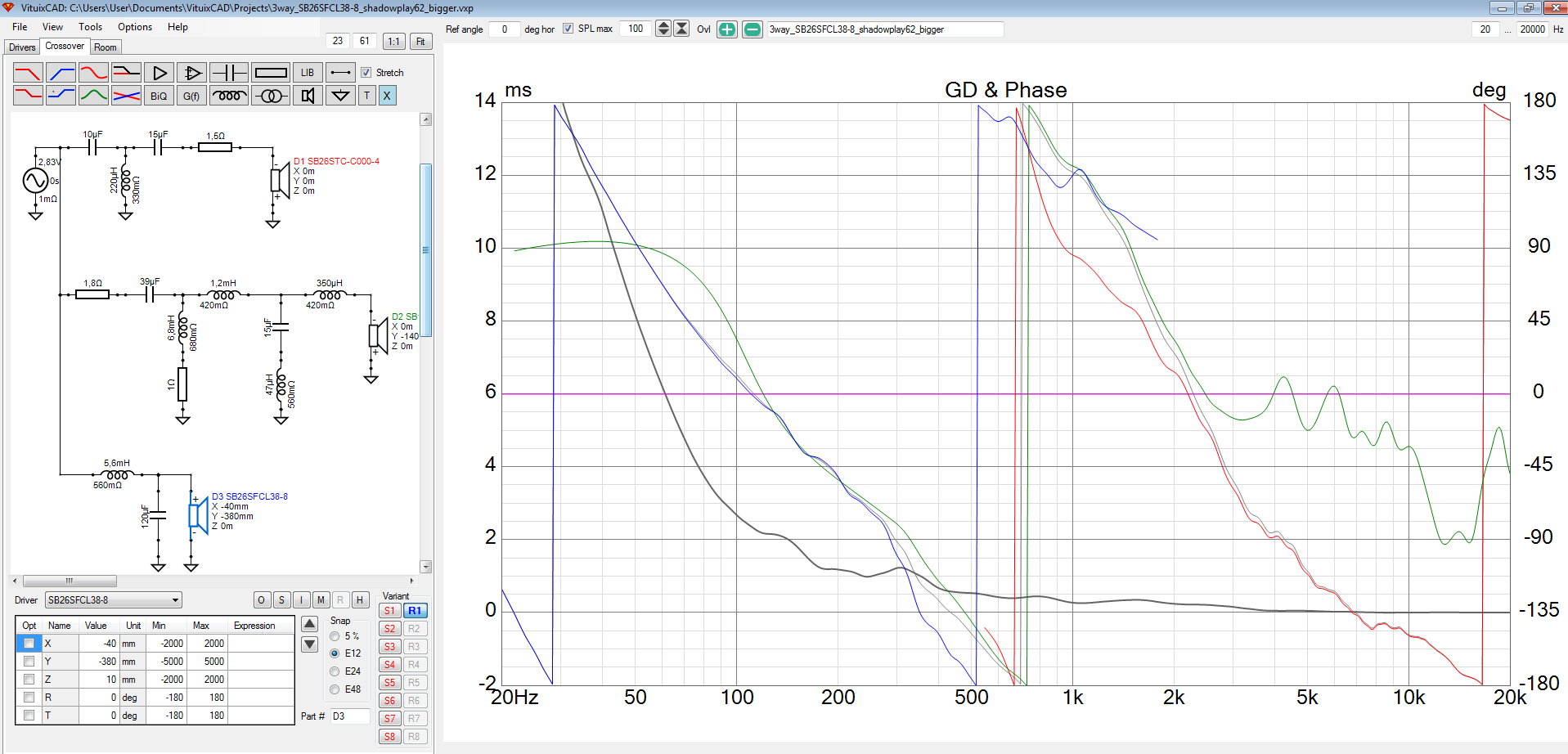Click the M button above parameter table
This screenshot has height=754, width=1568.
pos(321,600)
